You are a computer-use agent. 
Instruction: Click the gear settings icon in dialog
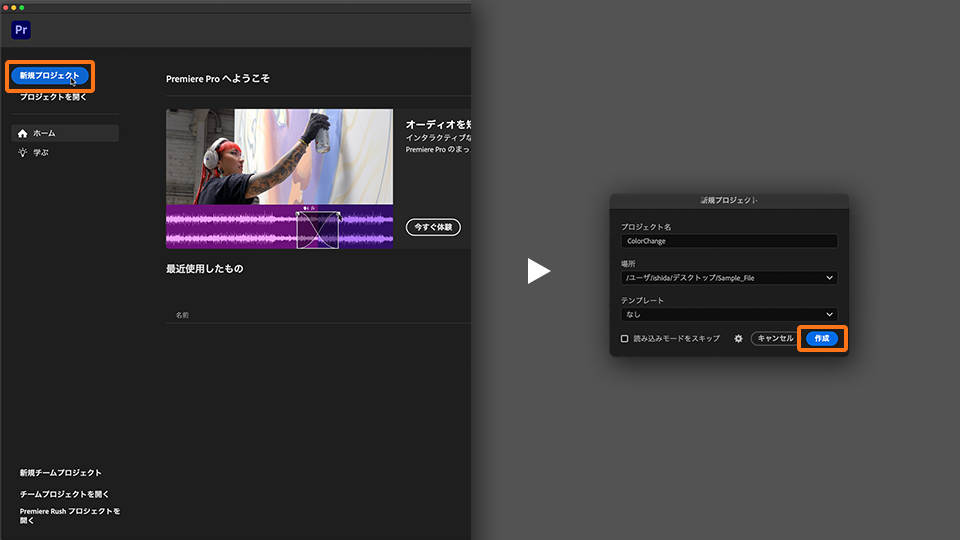pyautogui.click(x=738, y=339)
